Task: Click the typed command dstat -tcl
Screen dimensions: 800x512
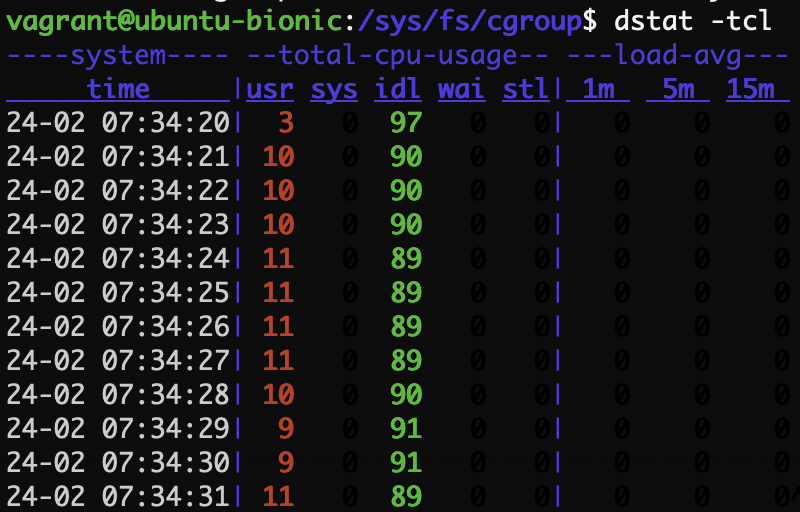Action: click(693, 21)
